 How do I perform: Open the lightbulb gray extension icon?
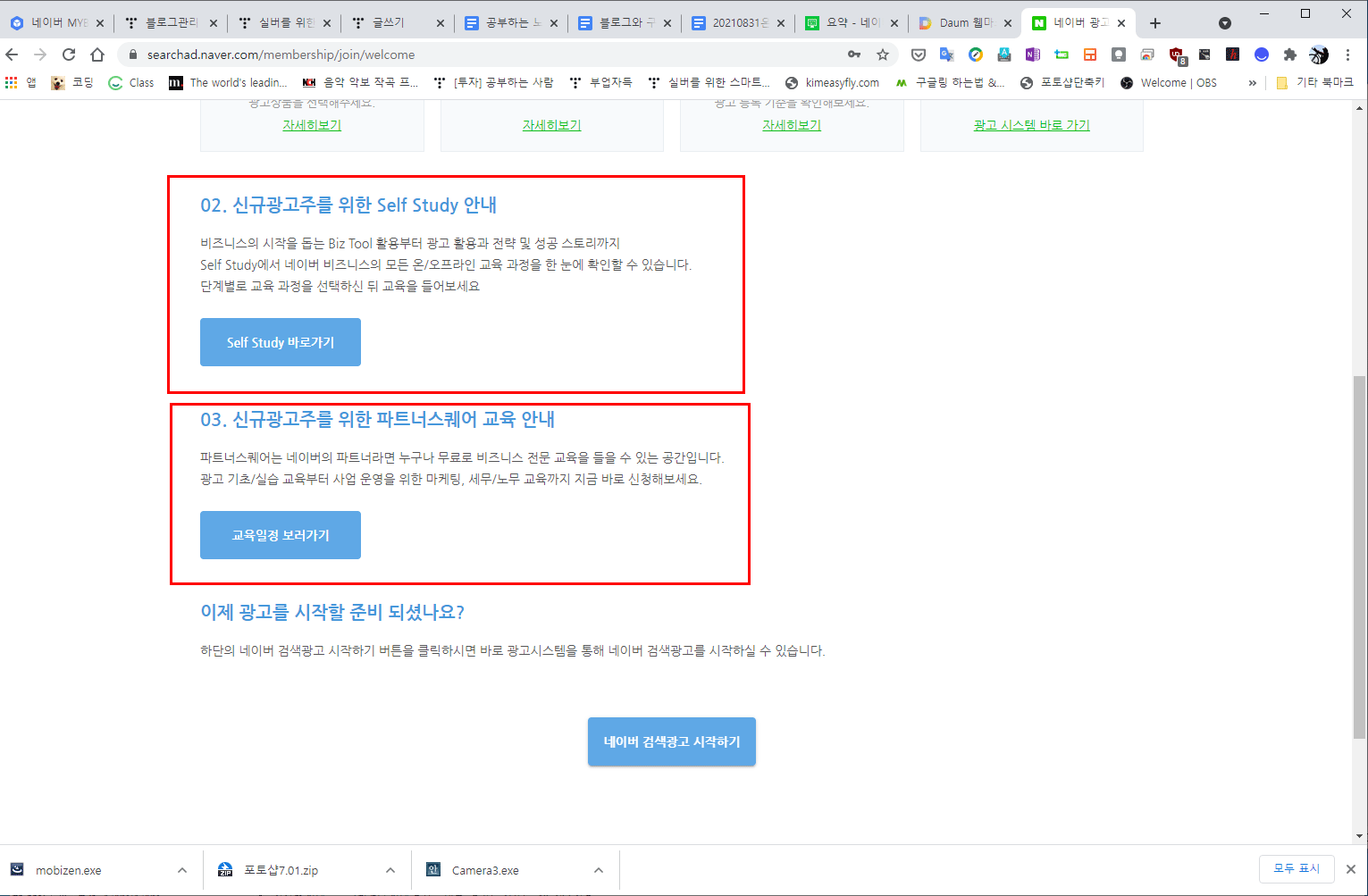[x=1119, y=54]
